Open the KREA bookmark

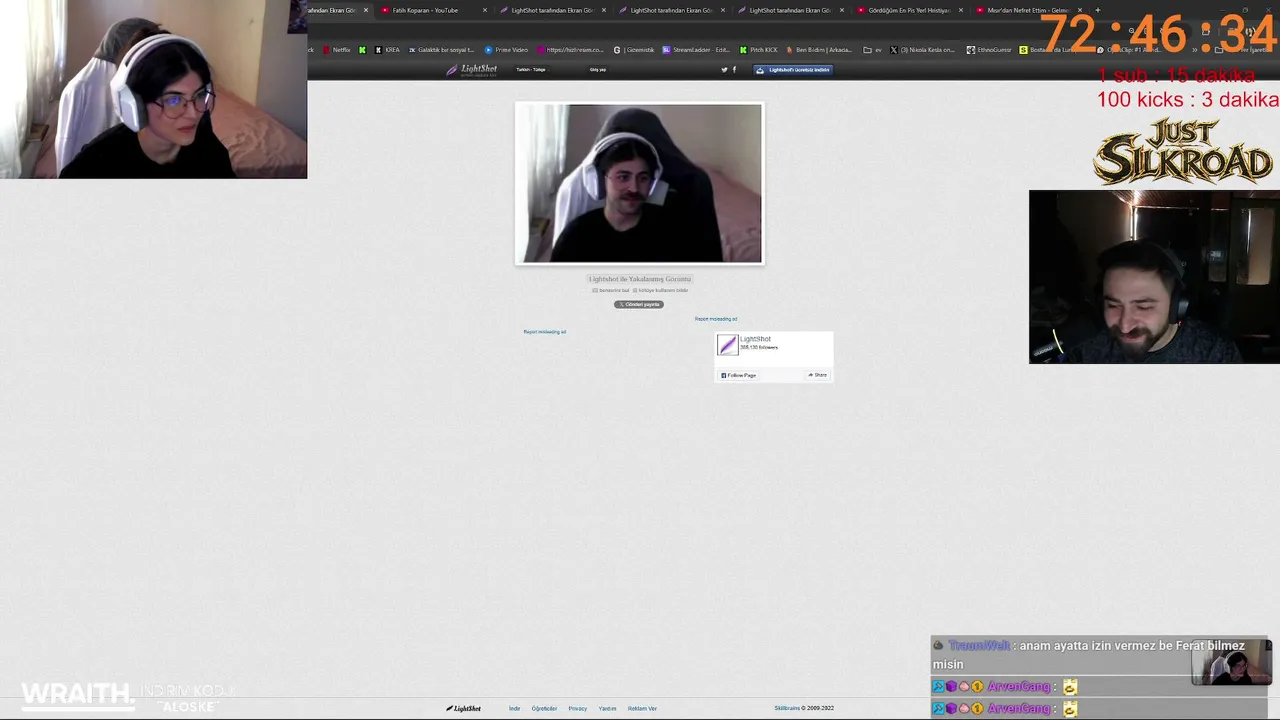(x=387, y=50)
